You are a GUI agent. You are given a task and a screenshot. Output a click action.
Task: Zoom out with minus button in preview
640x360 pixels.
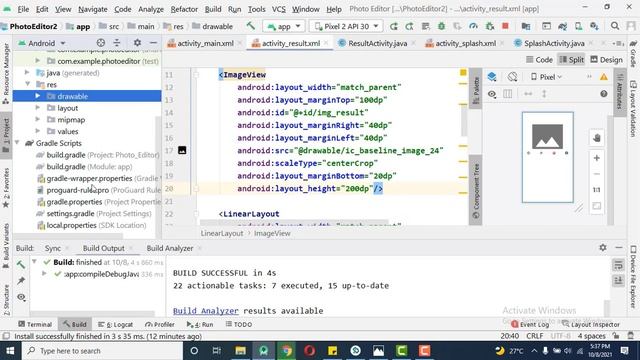(596, 174)
